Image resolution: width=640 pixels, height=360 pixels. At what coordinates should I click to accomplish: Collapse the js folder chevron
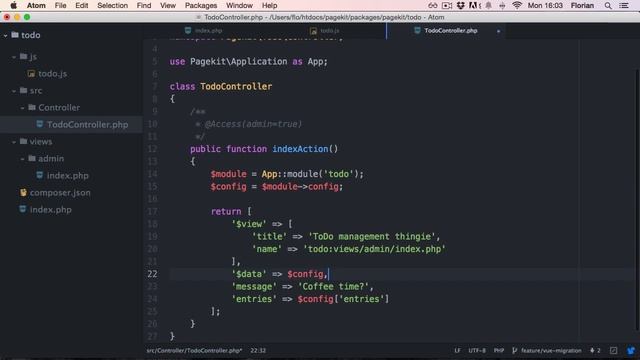pos(14,57)
